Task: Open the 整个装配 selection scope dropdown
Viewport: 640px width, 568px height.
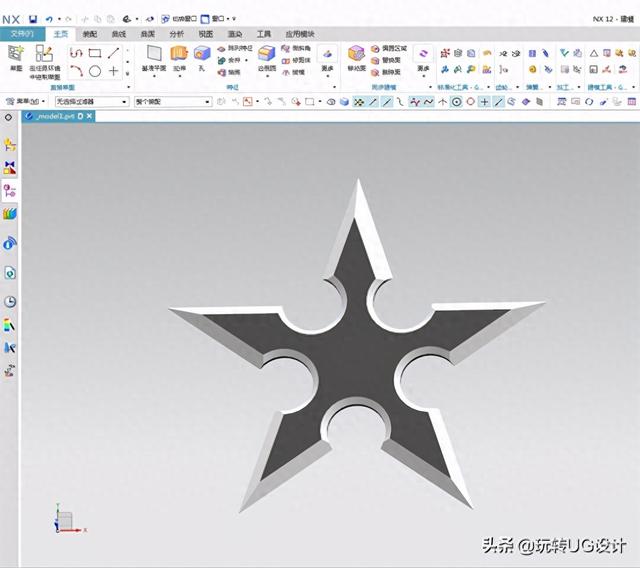Action: (x=173, y=102)
